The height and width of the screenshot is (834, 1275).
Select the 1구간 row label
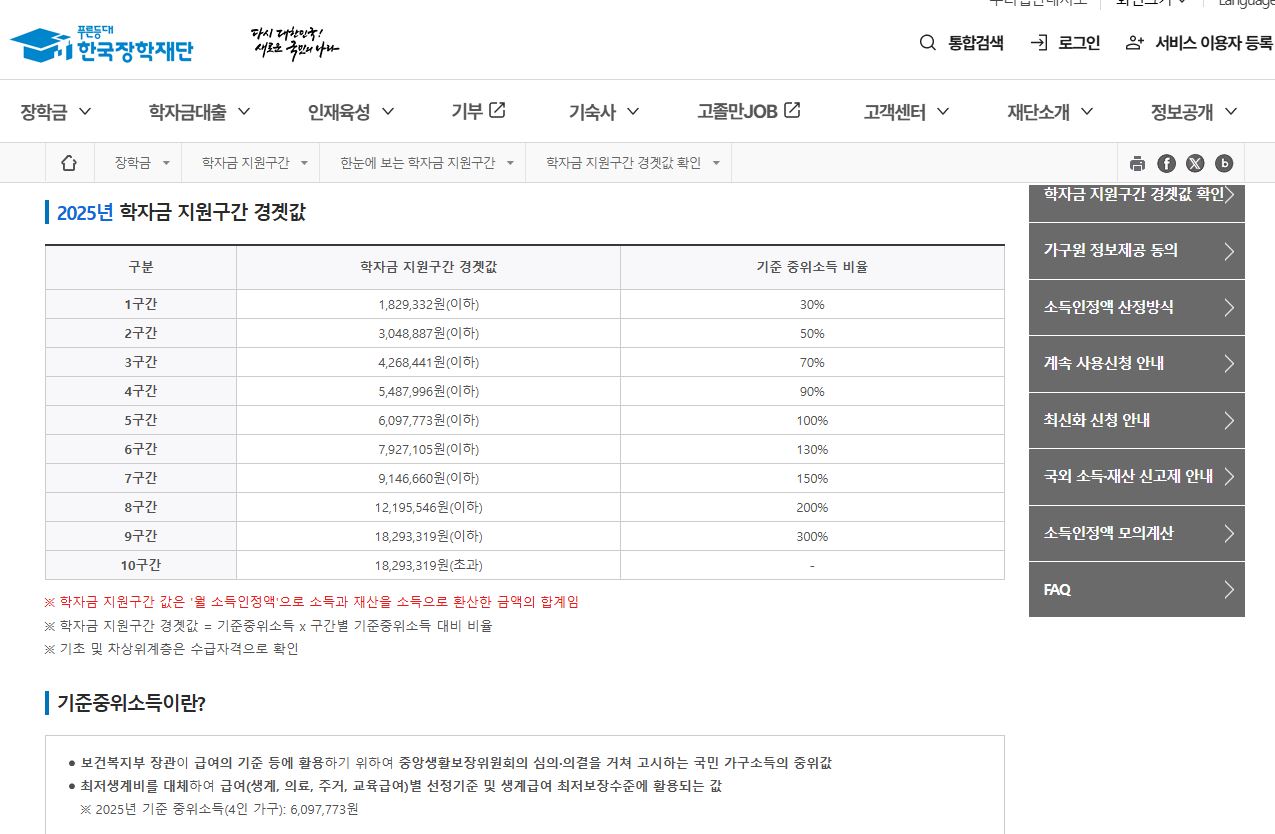[141, 304]
